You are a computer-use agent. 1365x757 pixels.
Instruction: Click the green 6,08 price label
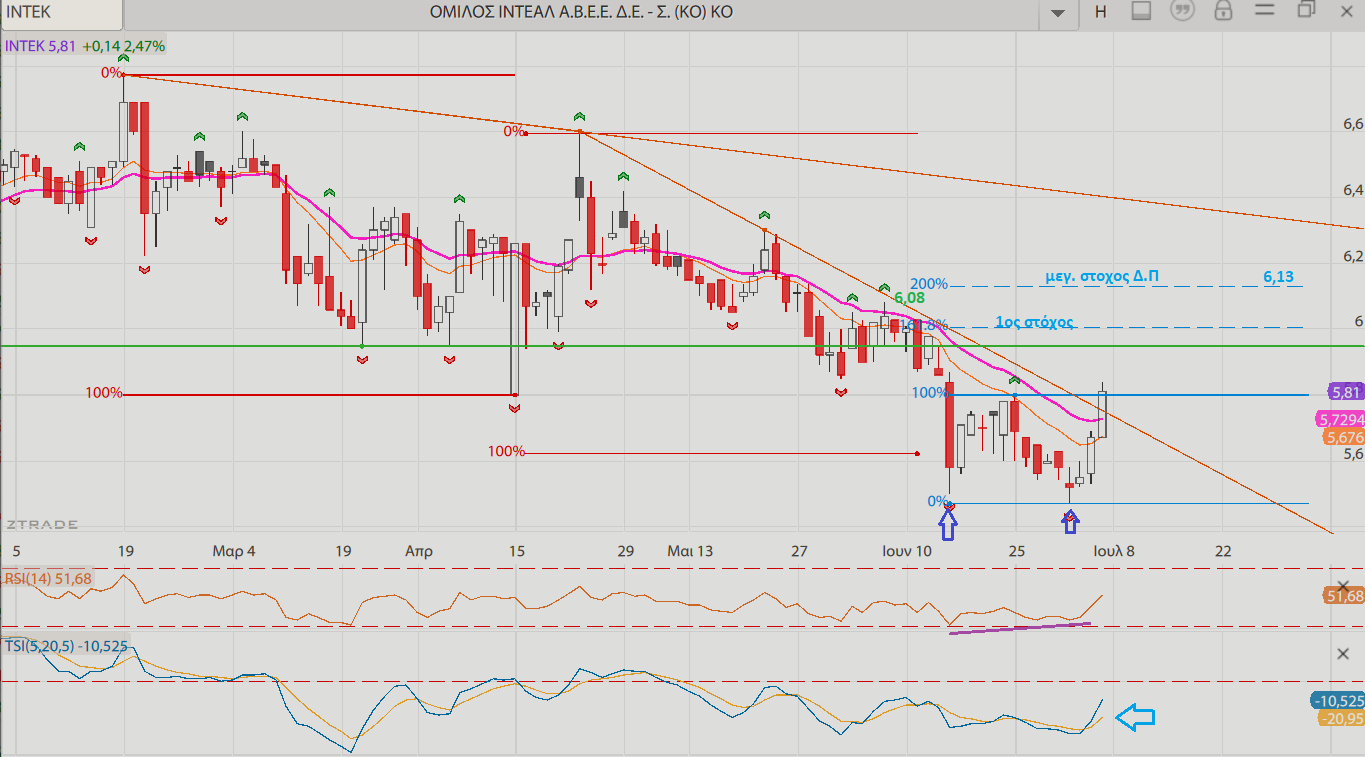pos(909,297)
